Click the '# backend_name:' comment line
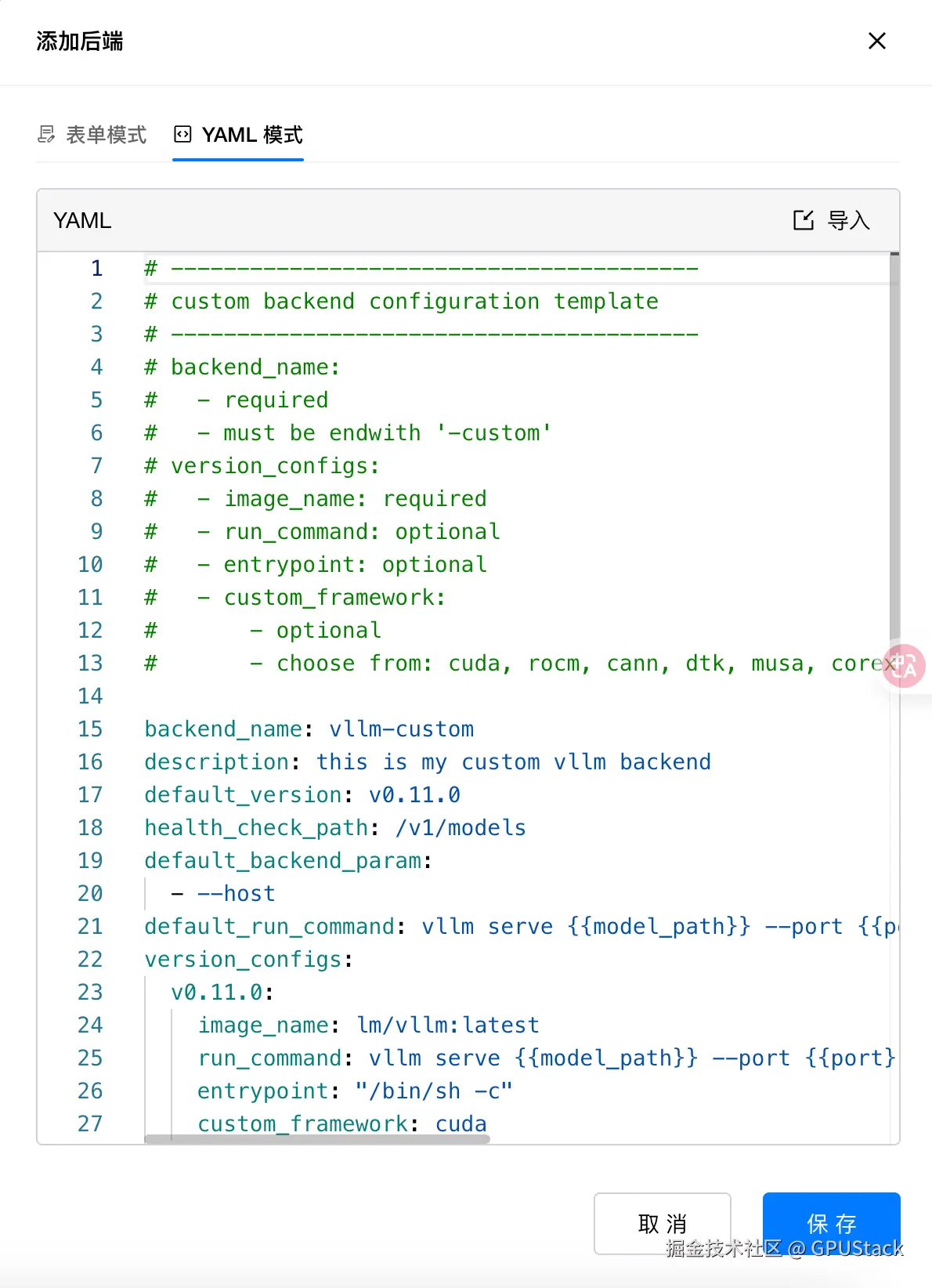This screenshot has height=1288, width=932. (242, 367)
